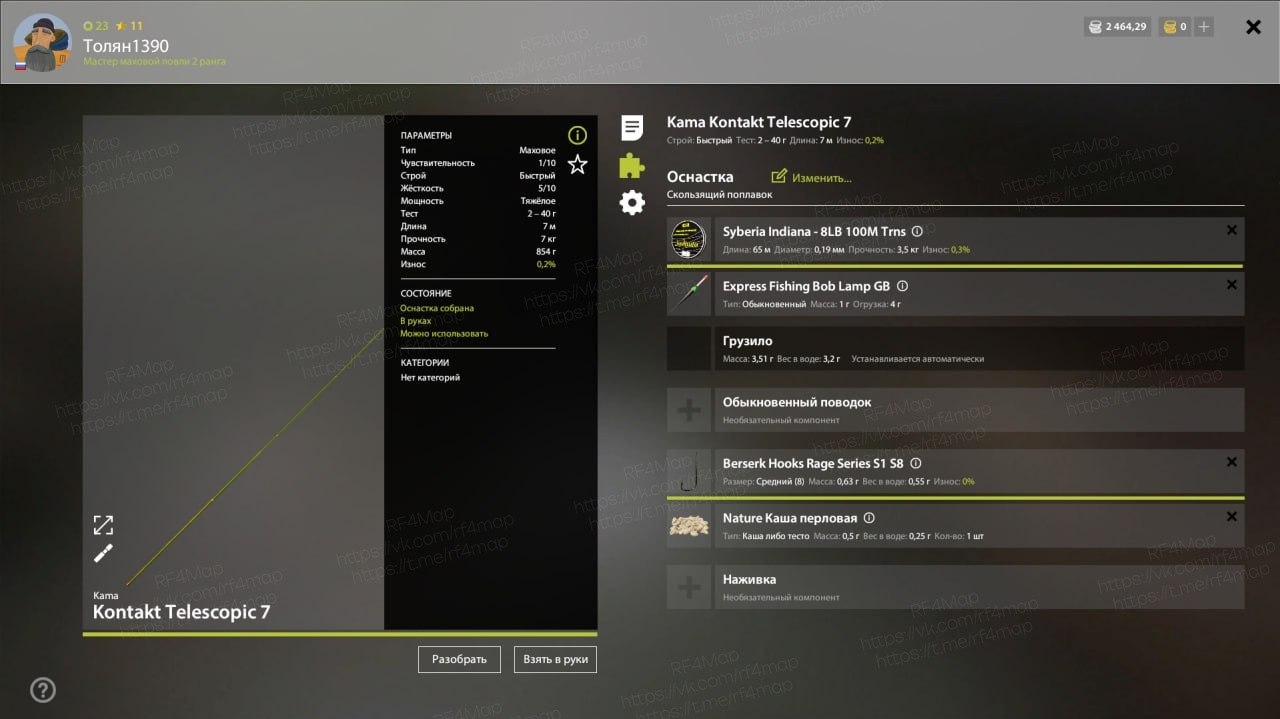Open the rod info circle icon
Screen dimensions: 1280x719
click(577, 135)
